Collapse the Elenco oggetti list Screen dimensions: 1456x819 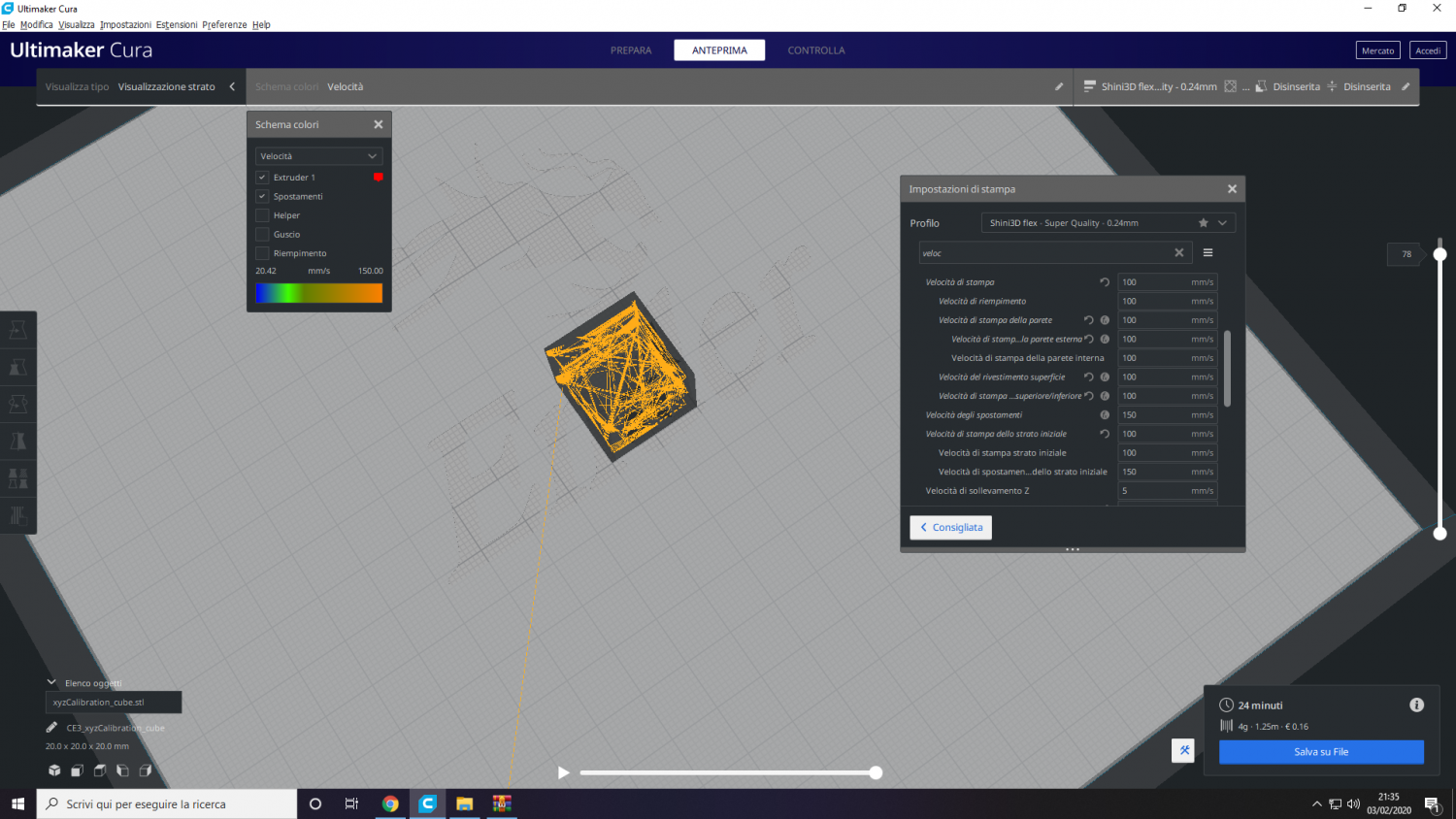point(51,683)
